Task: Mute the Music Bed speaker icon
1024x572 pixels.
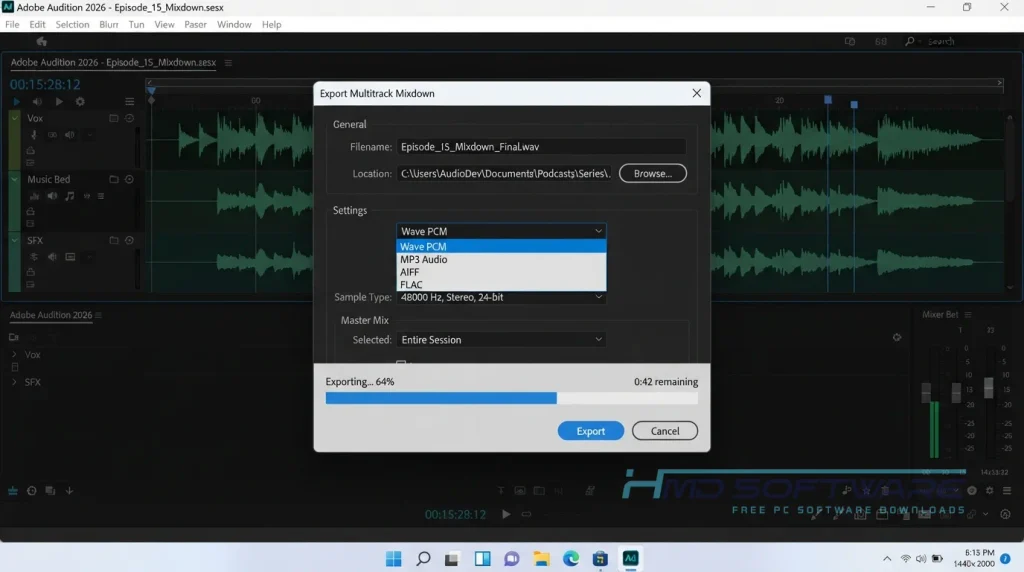Action: (x=52, y=196)
